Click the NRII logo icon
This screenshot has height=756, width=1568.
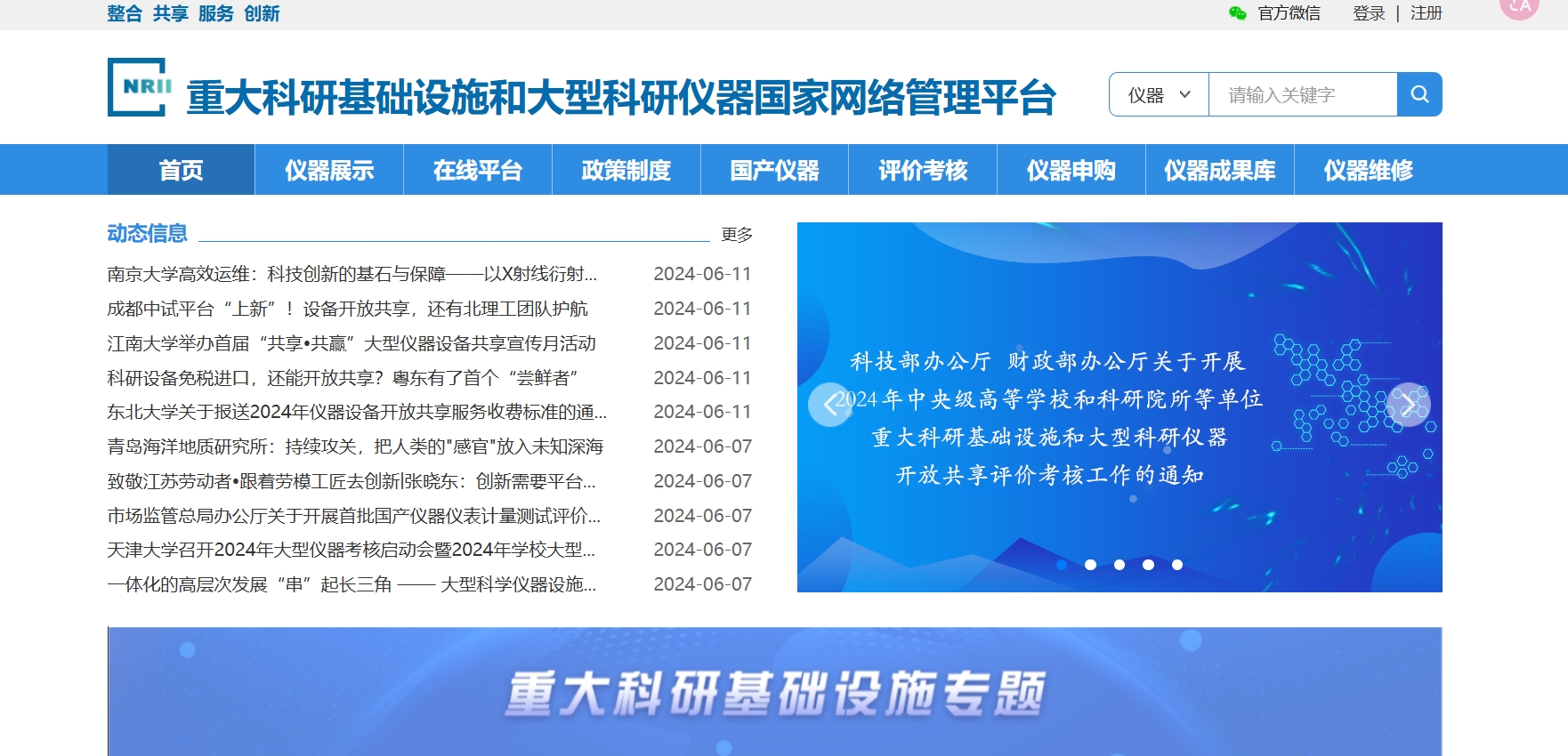[x=139, y=87]
